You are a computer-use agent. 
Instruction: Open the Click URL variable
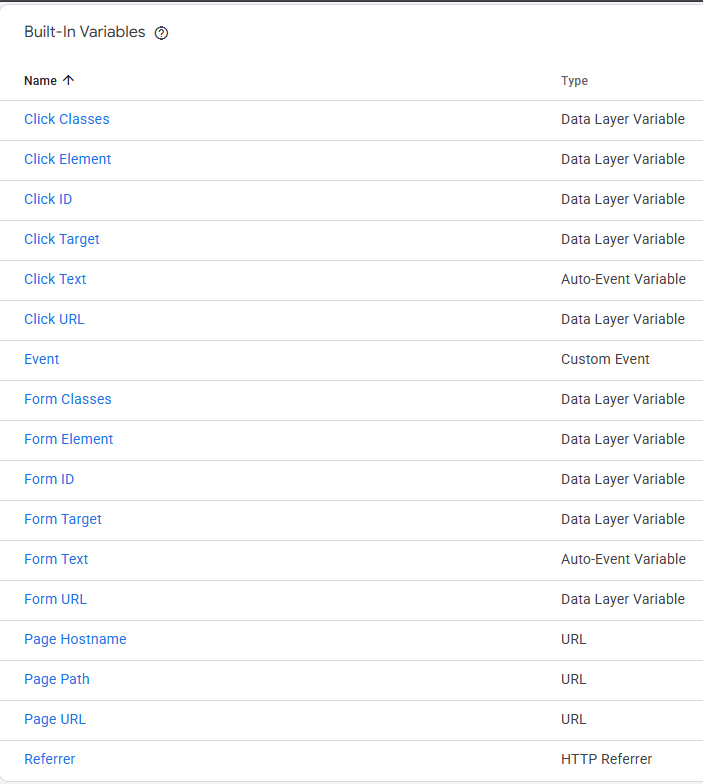(54, 319)
